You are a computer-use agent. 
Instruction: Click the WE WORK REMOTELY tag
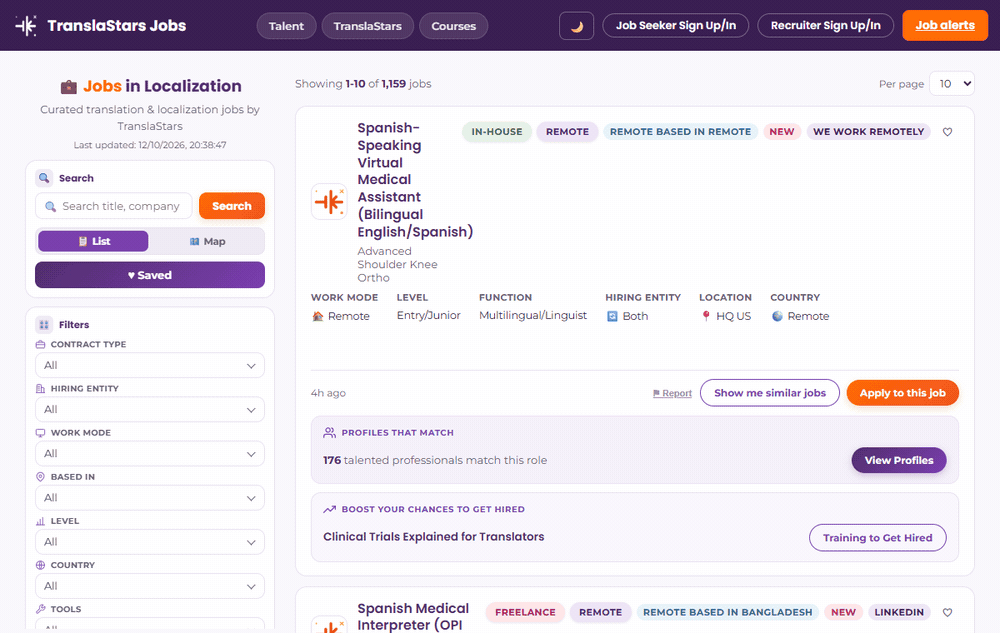point(868,132)
